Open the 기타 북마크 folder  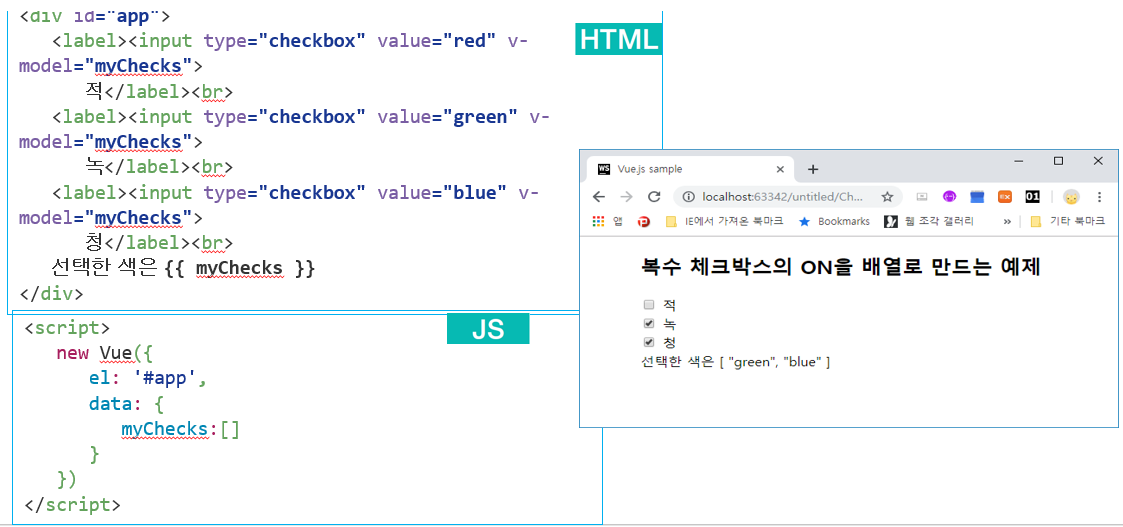[1067, 222]
